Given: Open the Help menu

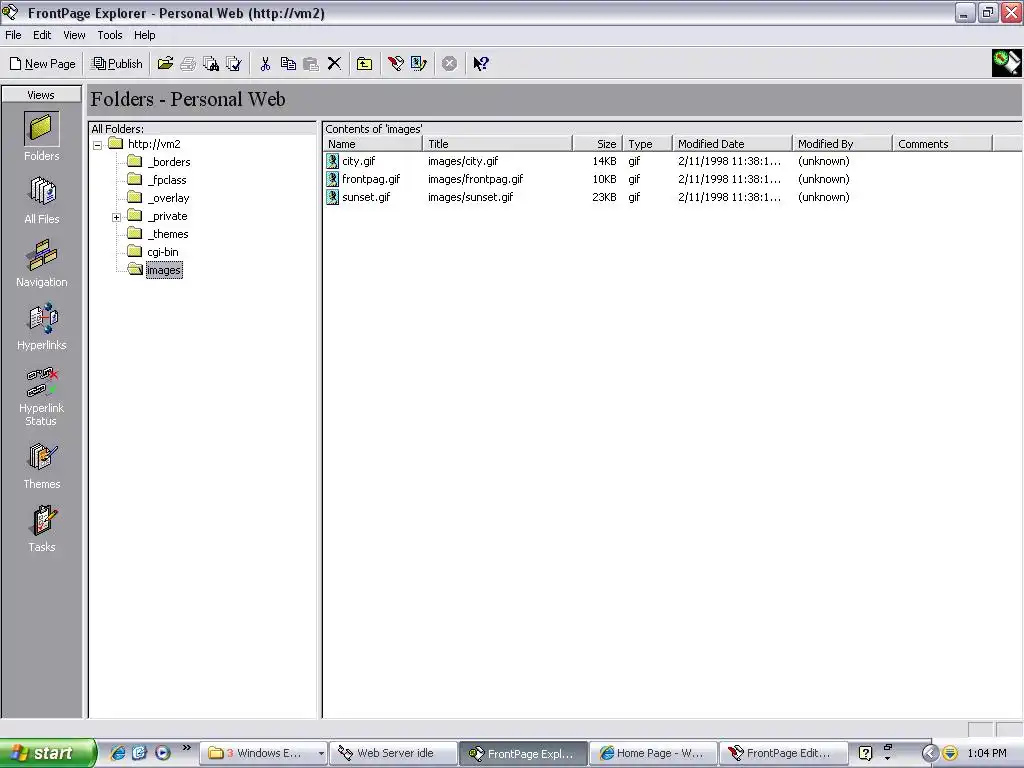Looking at the screenshot, I should click(144, 35).
